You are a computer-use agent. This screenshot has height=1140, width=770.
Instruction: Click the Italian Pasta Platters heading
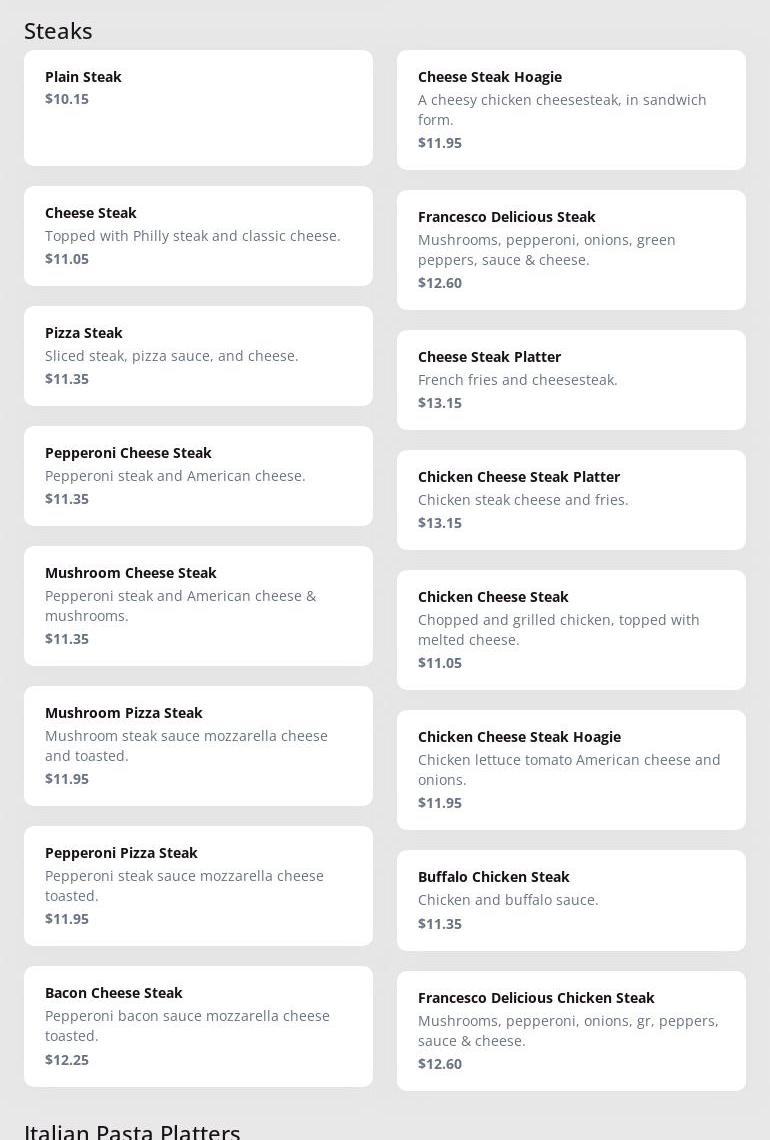(132, 1132)
